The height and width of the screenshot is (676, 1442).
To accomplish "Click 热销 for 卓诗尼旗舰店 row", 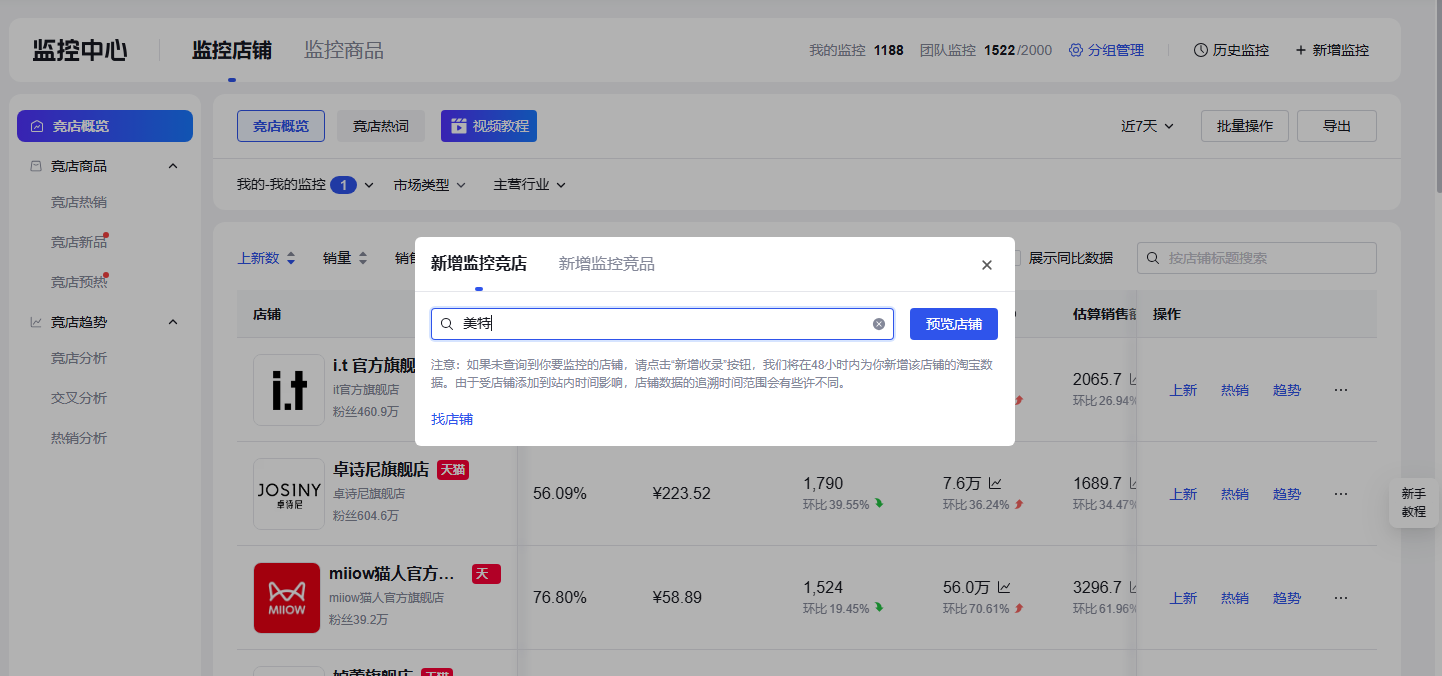I will [x=1235, y=494].
